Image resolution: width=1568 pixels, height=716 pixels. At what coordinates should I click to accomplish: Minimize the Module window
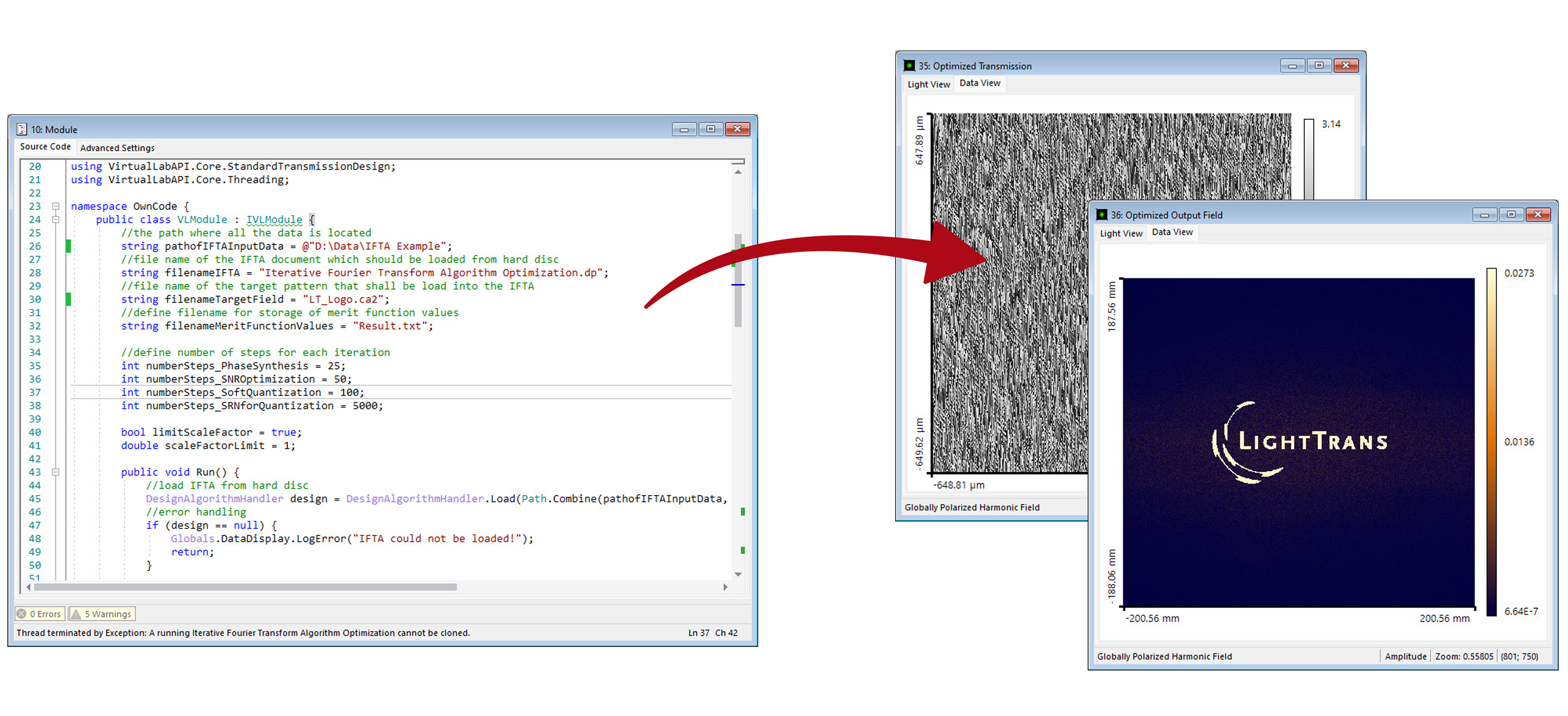coord(684,129)
